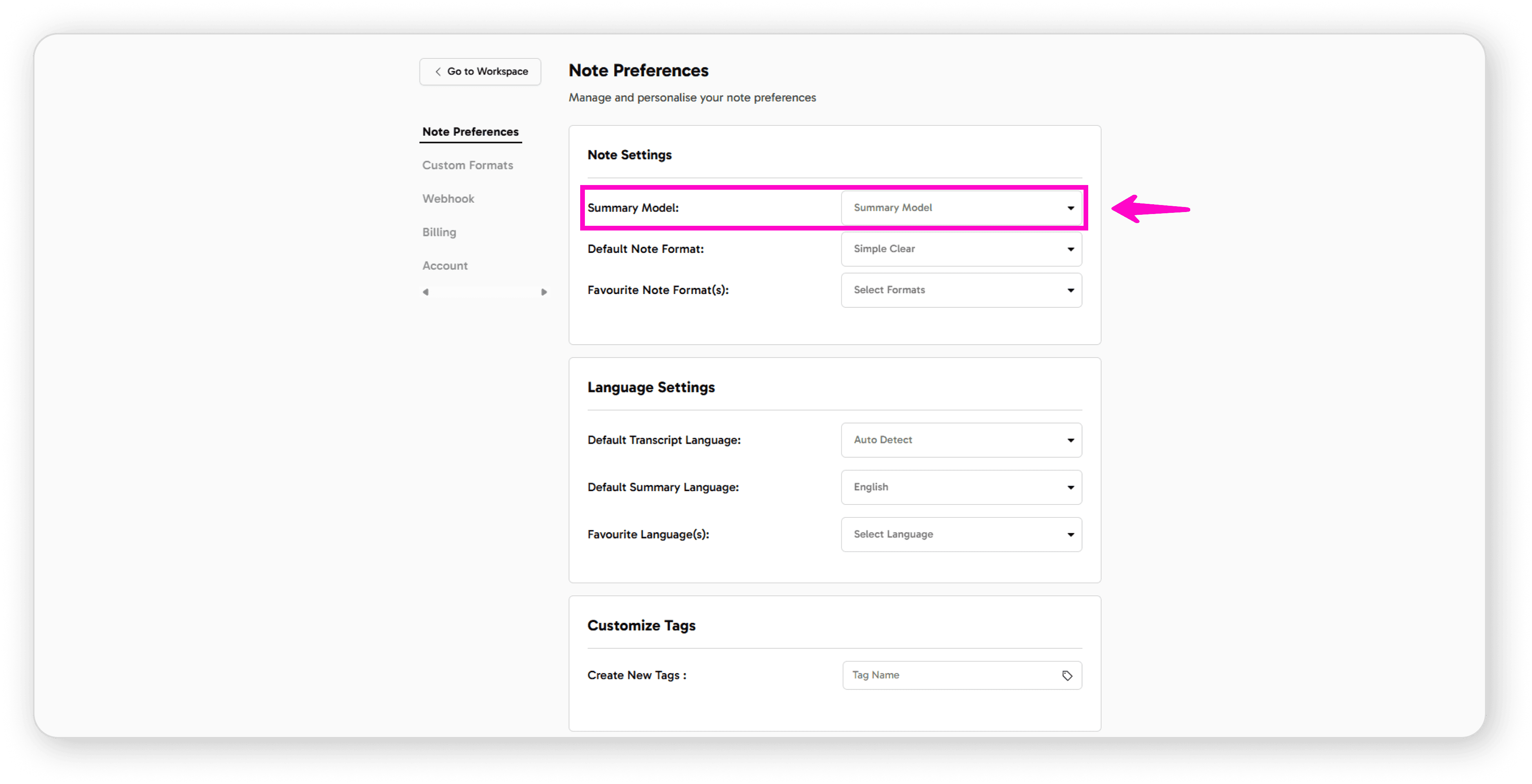1532x784 pixels.
Task: Open the Default Note Format dropdown
Action: click(x=961, y=249)
